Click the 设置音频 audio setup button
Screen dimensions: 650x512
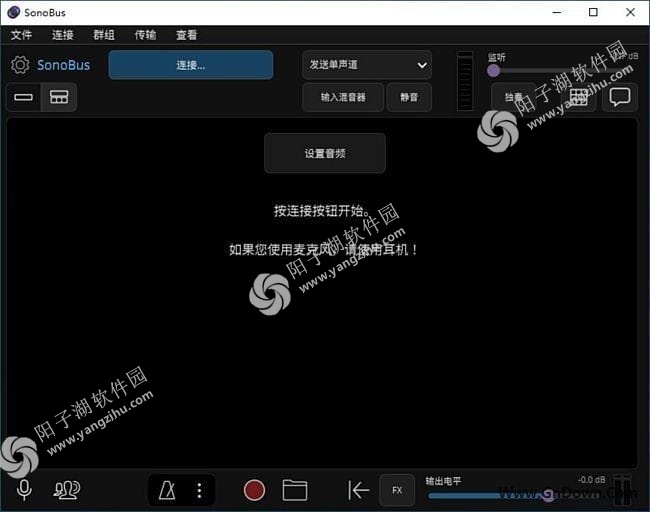325,153
